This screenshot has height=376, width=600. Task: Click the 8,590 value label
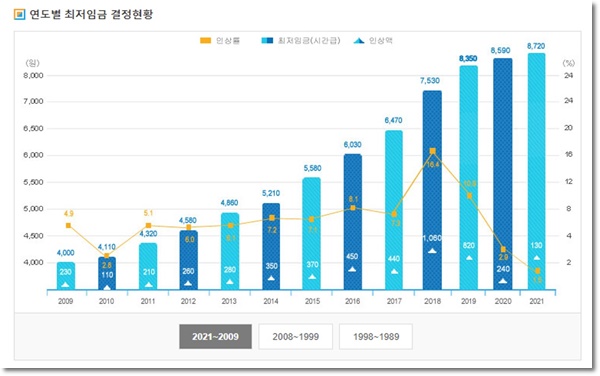pyautogui.click(x=501, y=50)
